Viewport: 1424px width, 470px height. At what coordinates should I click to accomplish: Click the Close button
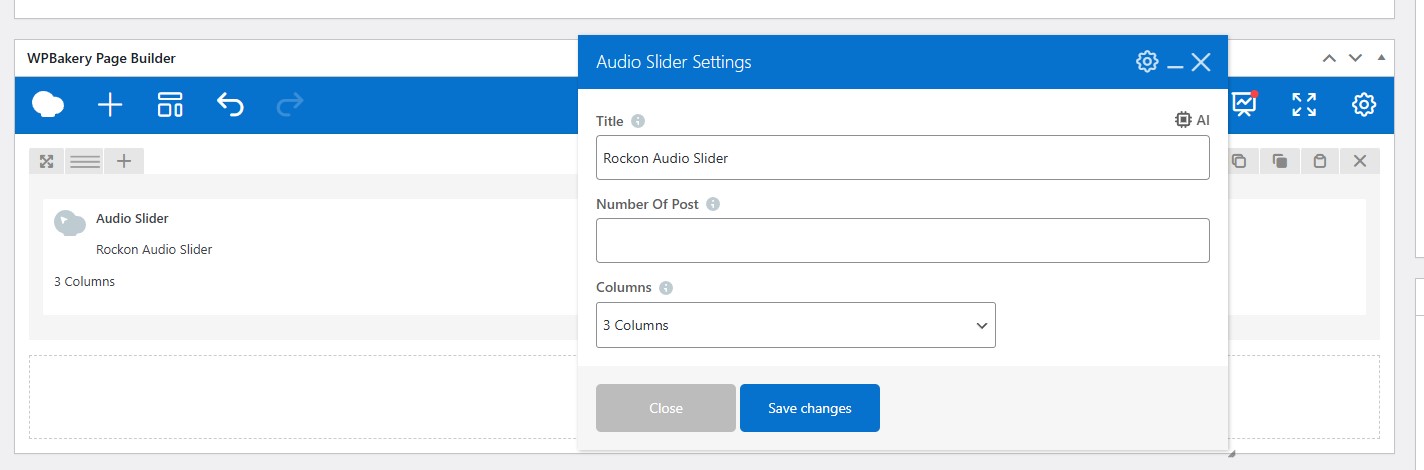point(666,408)
